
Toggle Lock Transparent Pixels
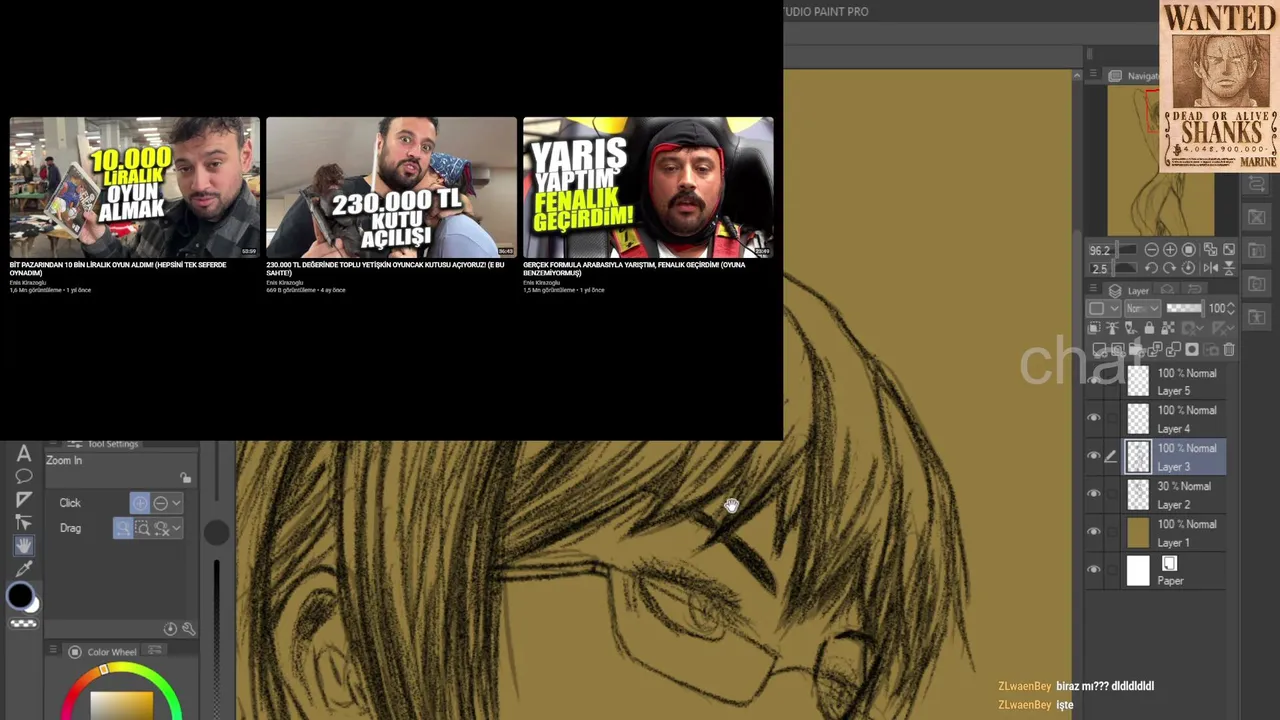tap(1168, 327)
